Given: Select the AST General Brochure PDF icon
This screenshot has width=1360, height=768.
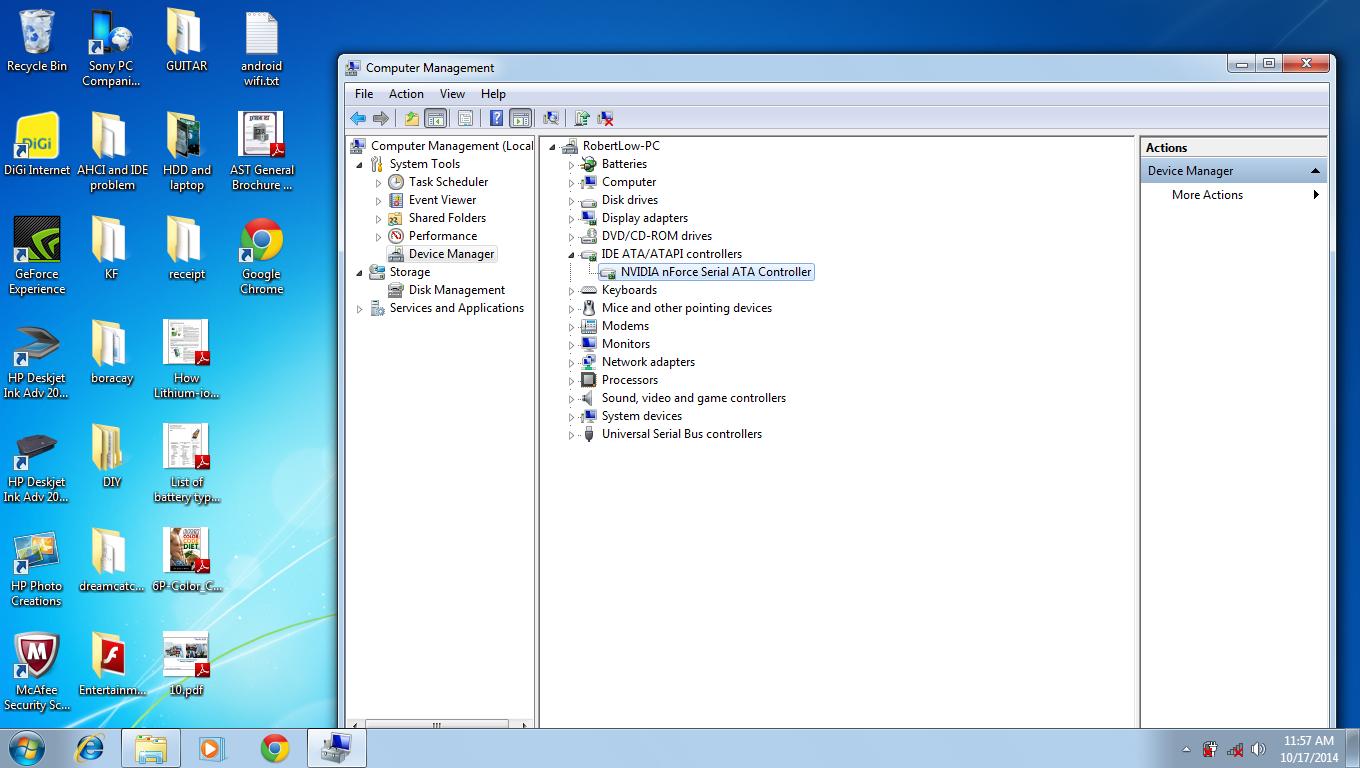Looking at the screenshot, I should (x=261, y=152).
